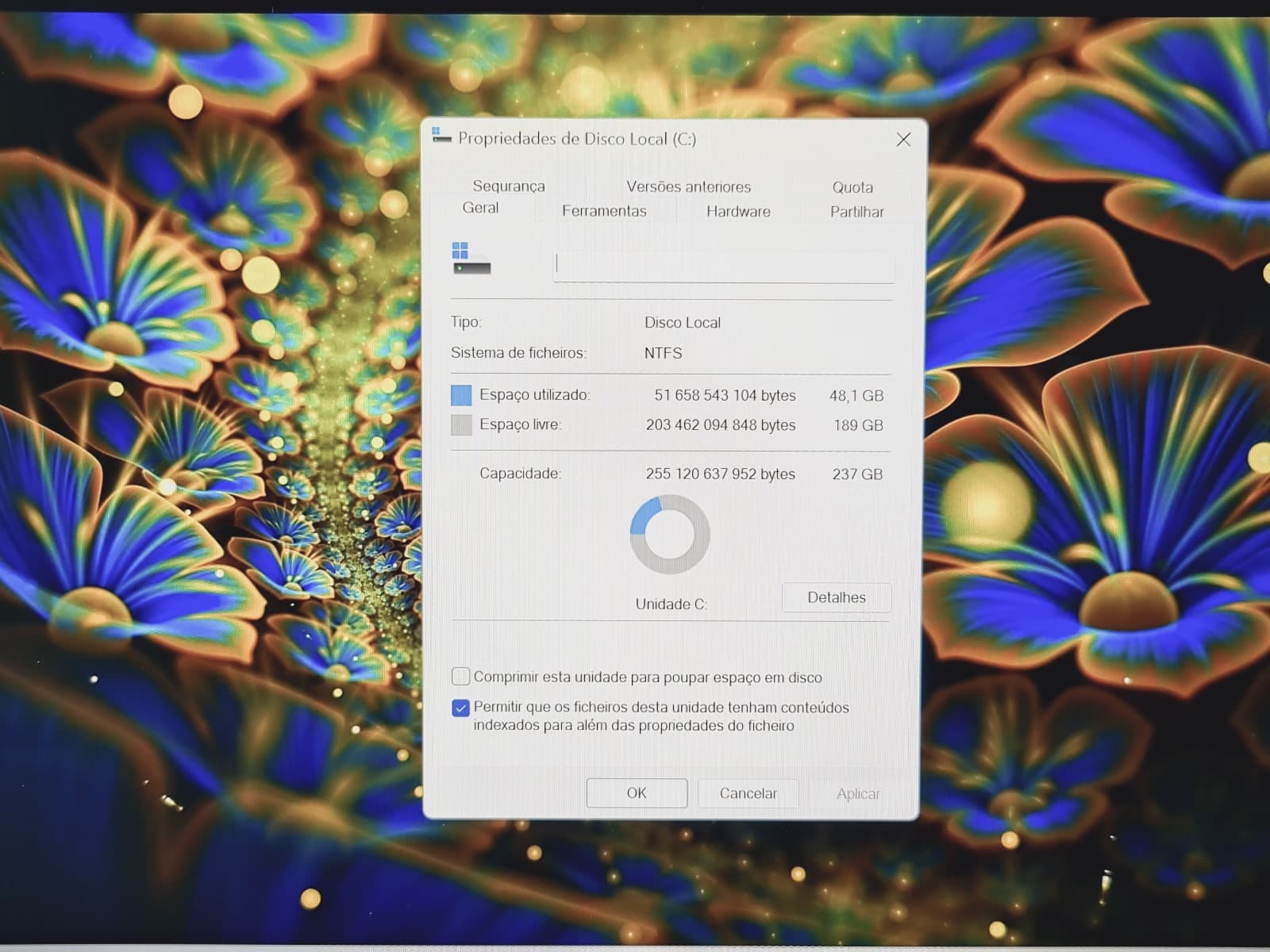Viewport: 1270px width, 952px height.
Task: Click the Cancelar button
Action: (x=748, y=793)
